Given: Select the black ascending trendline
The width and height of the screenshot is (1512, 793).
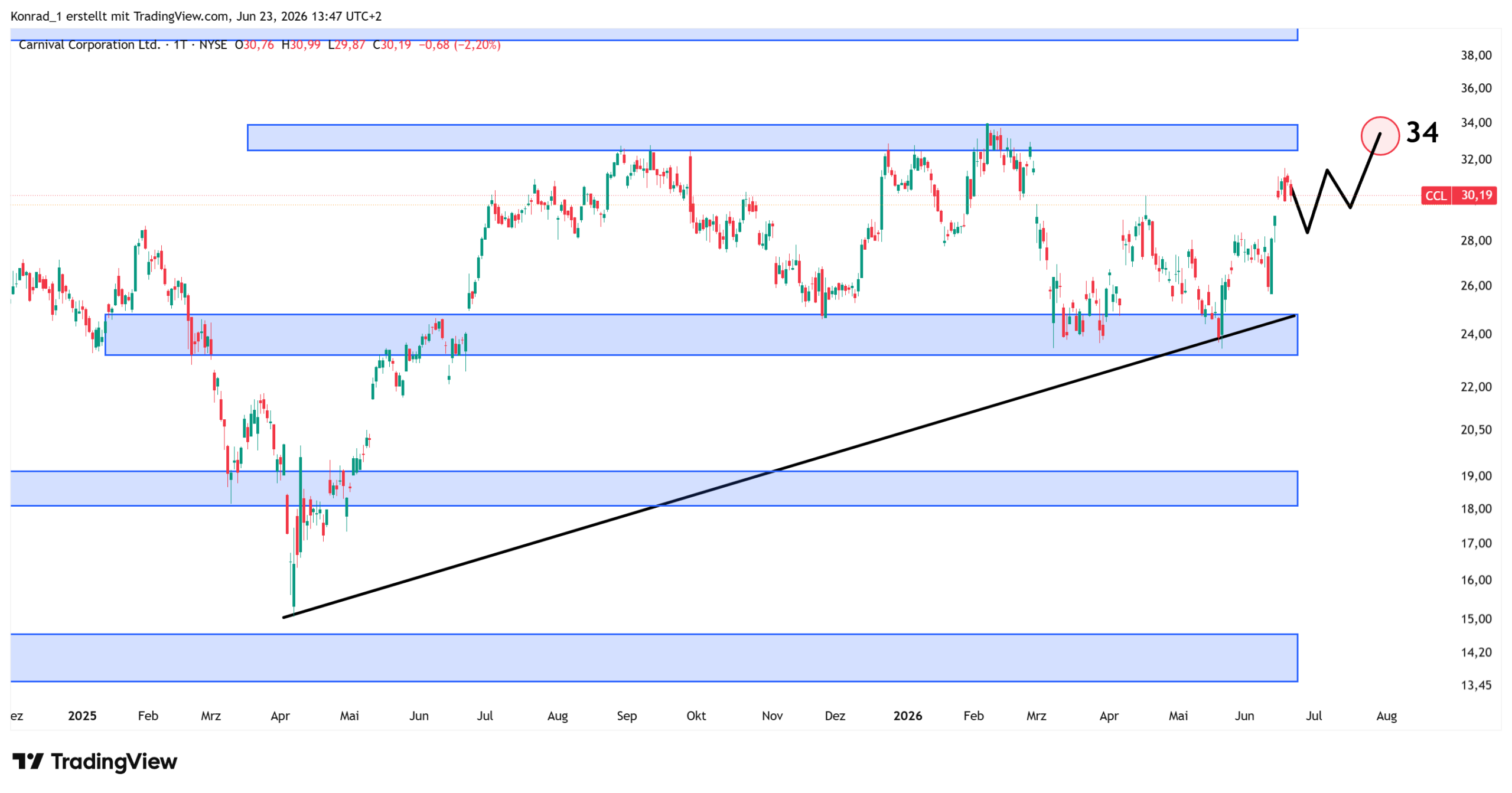Looking at the screenshot, I should coord(788,466).
